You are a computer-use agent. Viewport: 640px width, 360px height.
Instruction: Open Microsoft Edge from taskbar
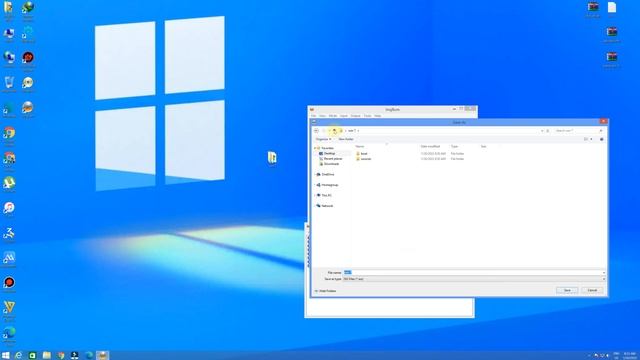click(x=89, y=356)
